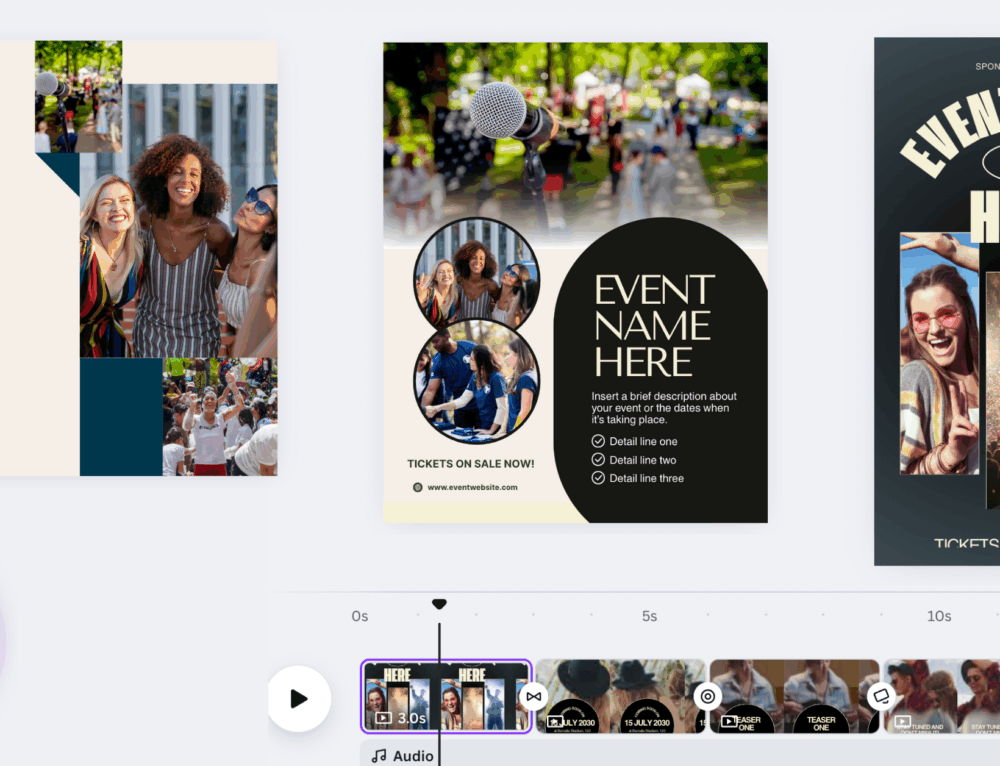1000x766 pixels.
Task: Click the transition icon between first two clips
Action: [533, 696]
